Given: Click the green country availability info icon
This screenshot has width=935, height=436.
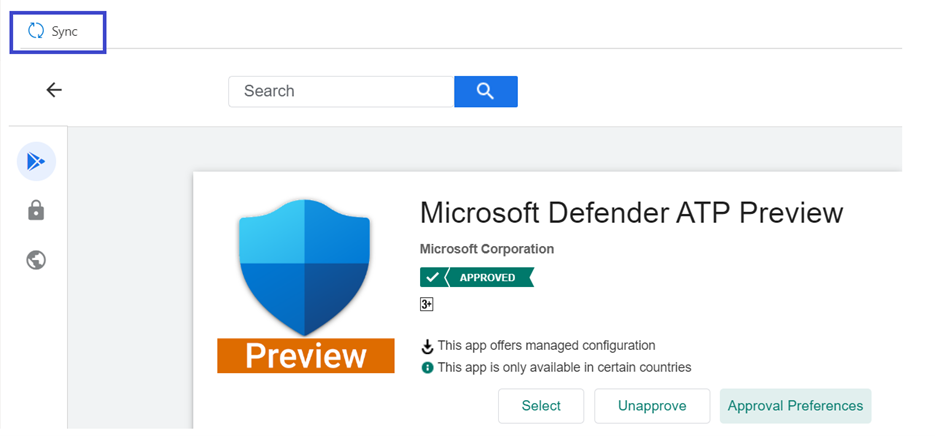Looking at the screenshot, I should click(427, 368).
